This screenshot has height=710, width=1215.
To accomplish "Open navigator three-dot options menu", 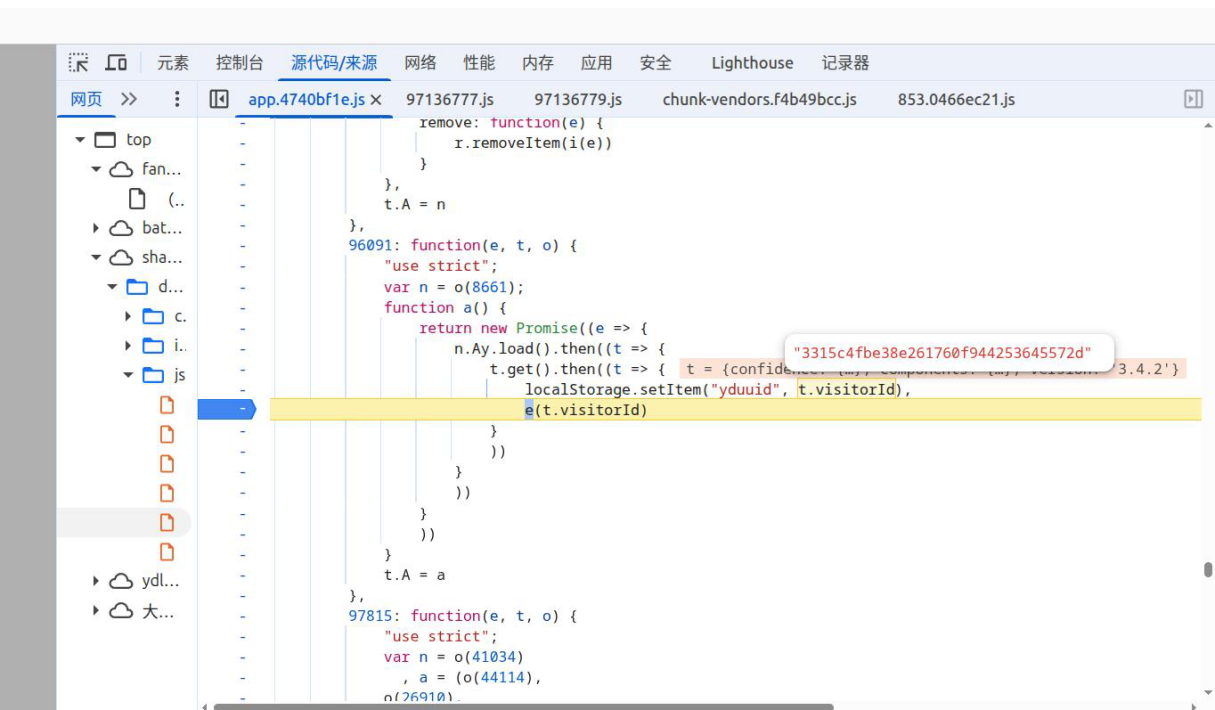I will (177, 99).
